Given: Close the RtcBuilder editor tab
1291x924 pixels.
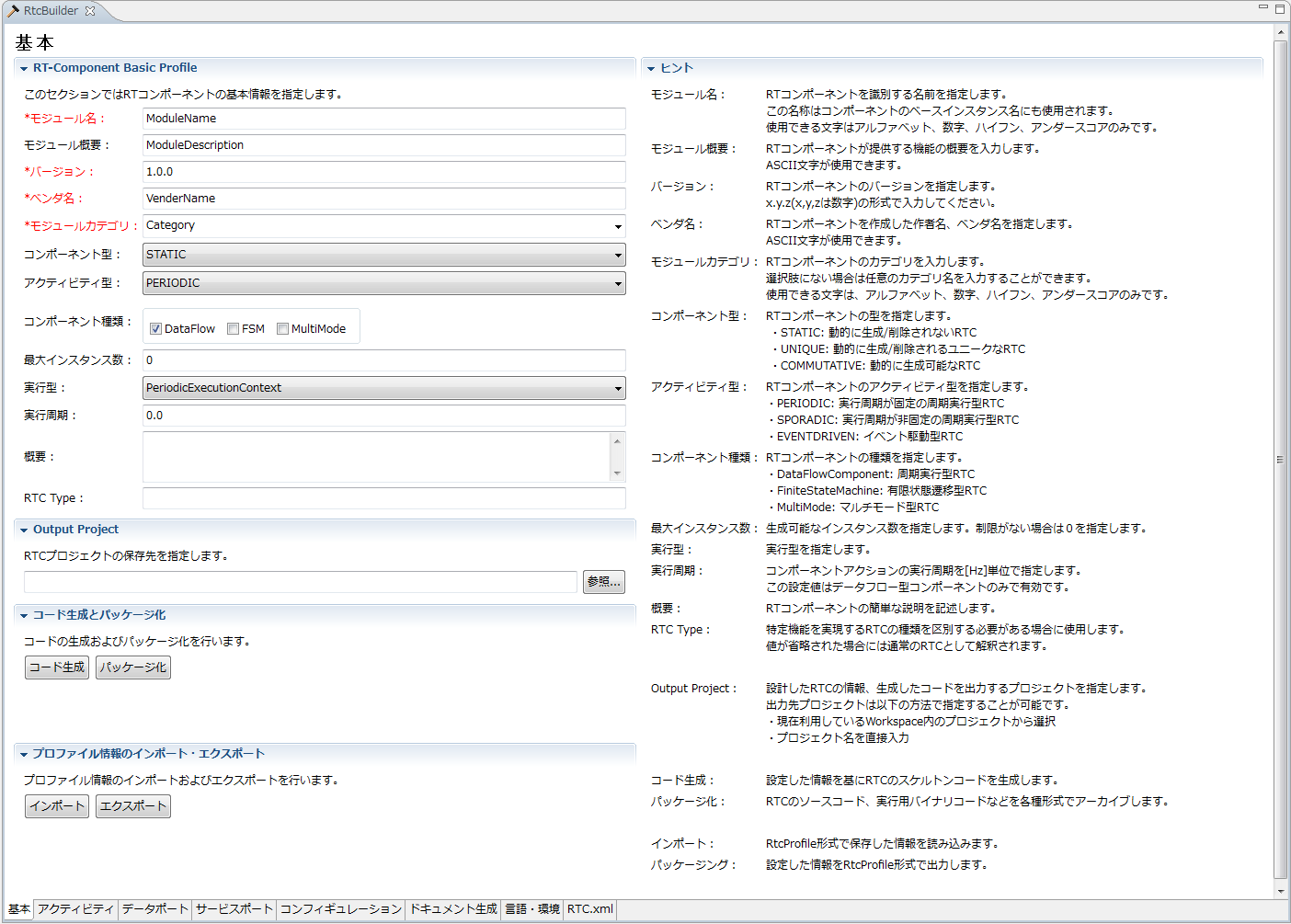Looking at the screenshot, I should tap(90, 11).
